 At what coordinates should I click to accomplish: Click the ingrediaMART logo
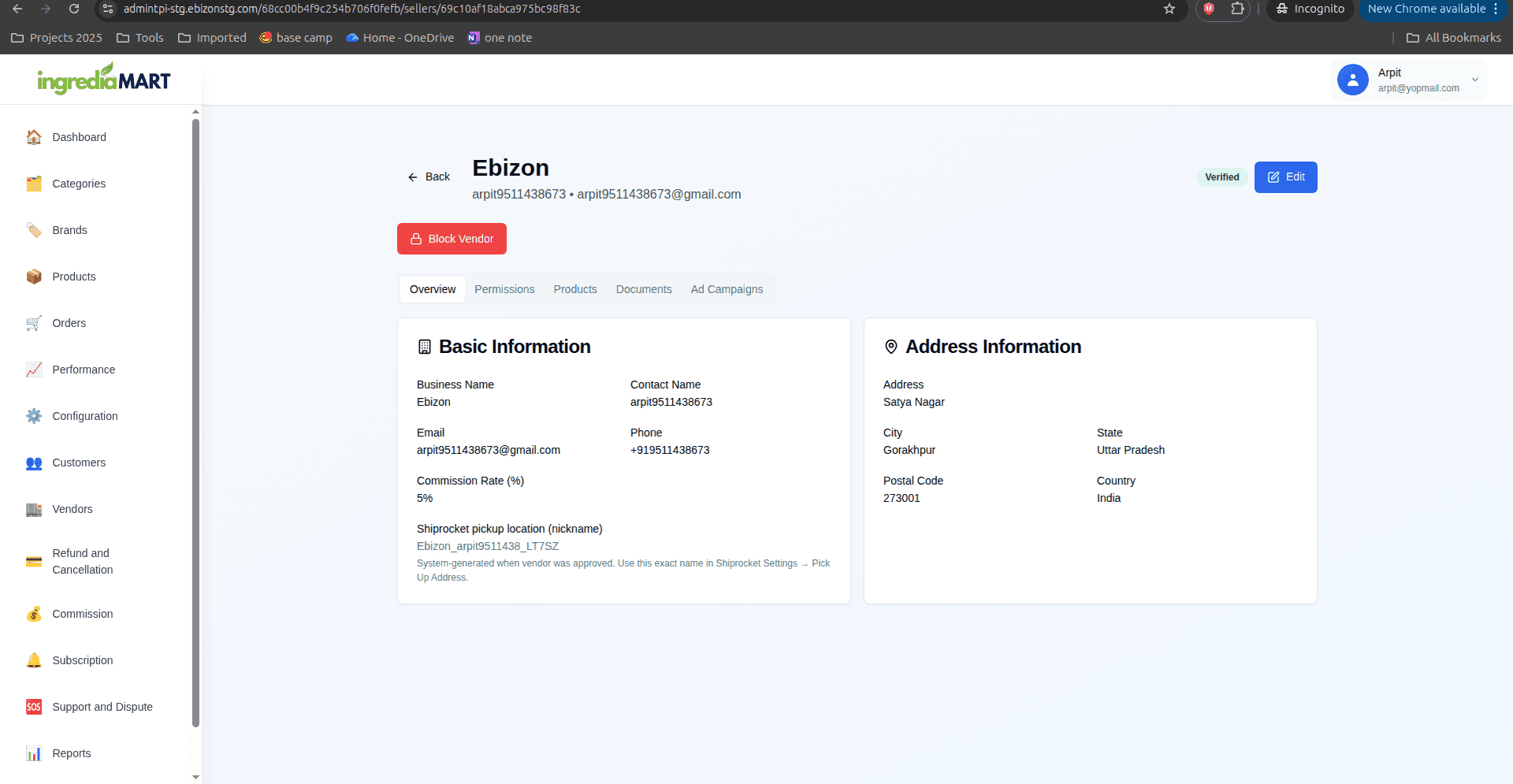coord(103,79)
